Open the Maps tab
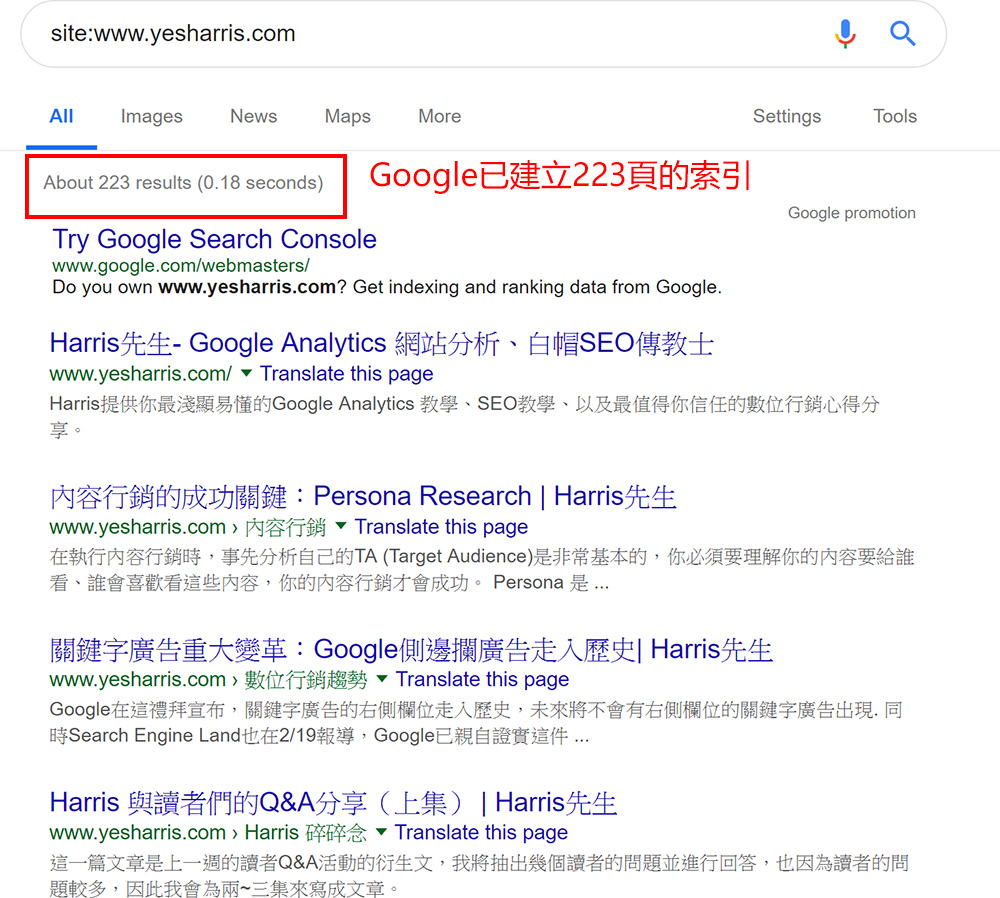Screen dimensions: 1000x898 [x=348, y=116]
